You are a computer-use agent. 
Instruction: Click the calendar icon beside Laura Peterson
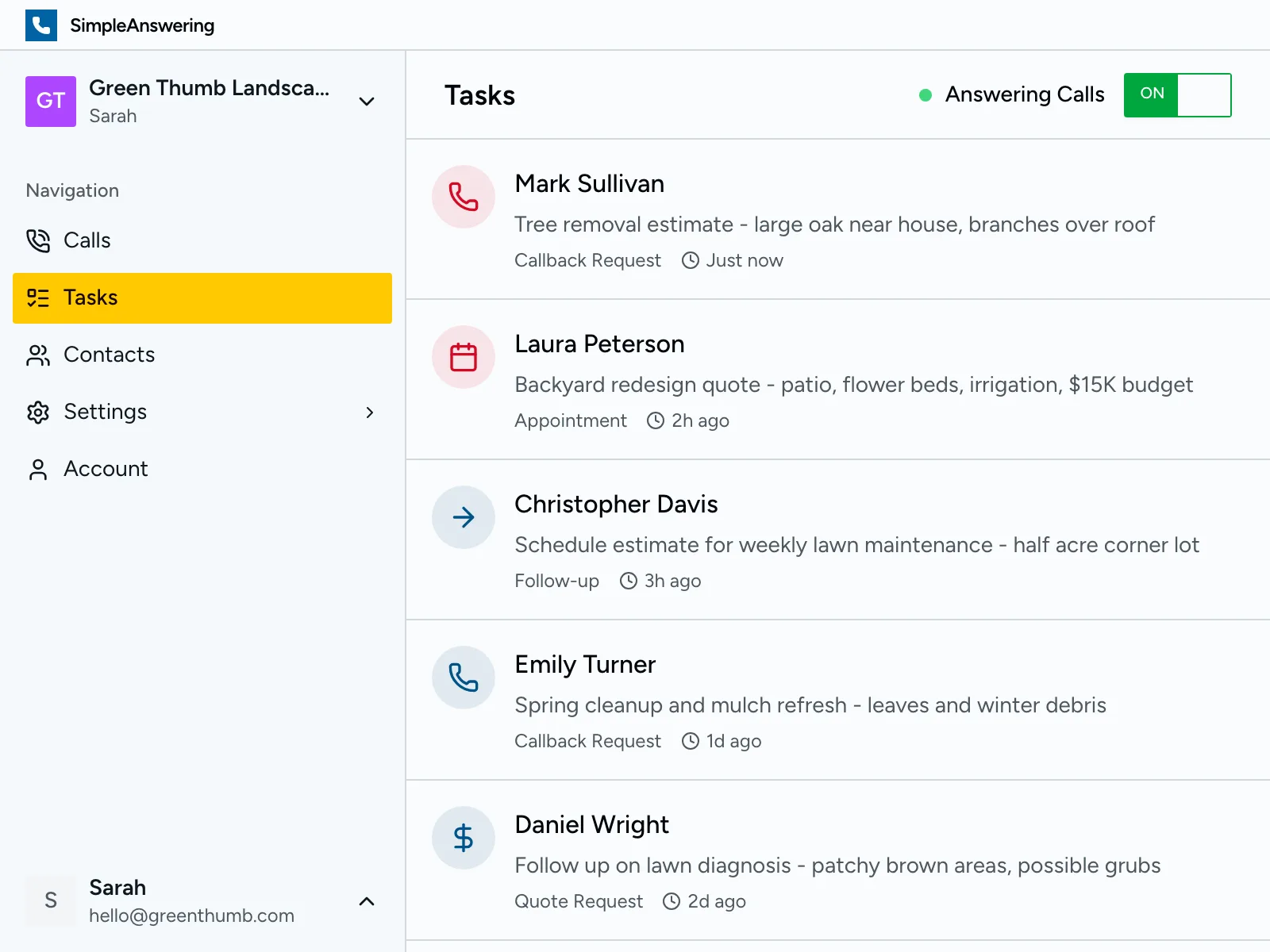click(464, 357)
